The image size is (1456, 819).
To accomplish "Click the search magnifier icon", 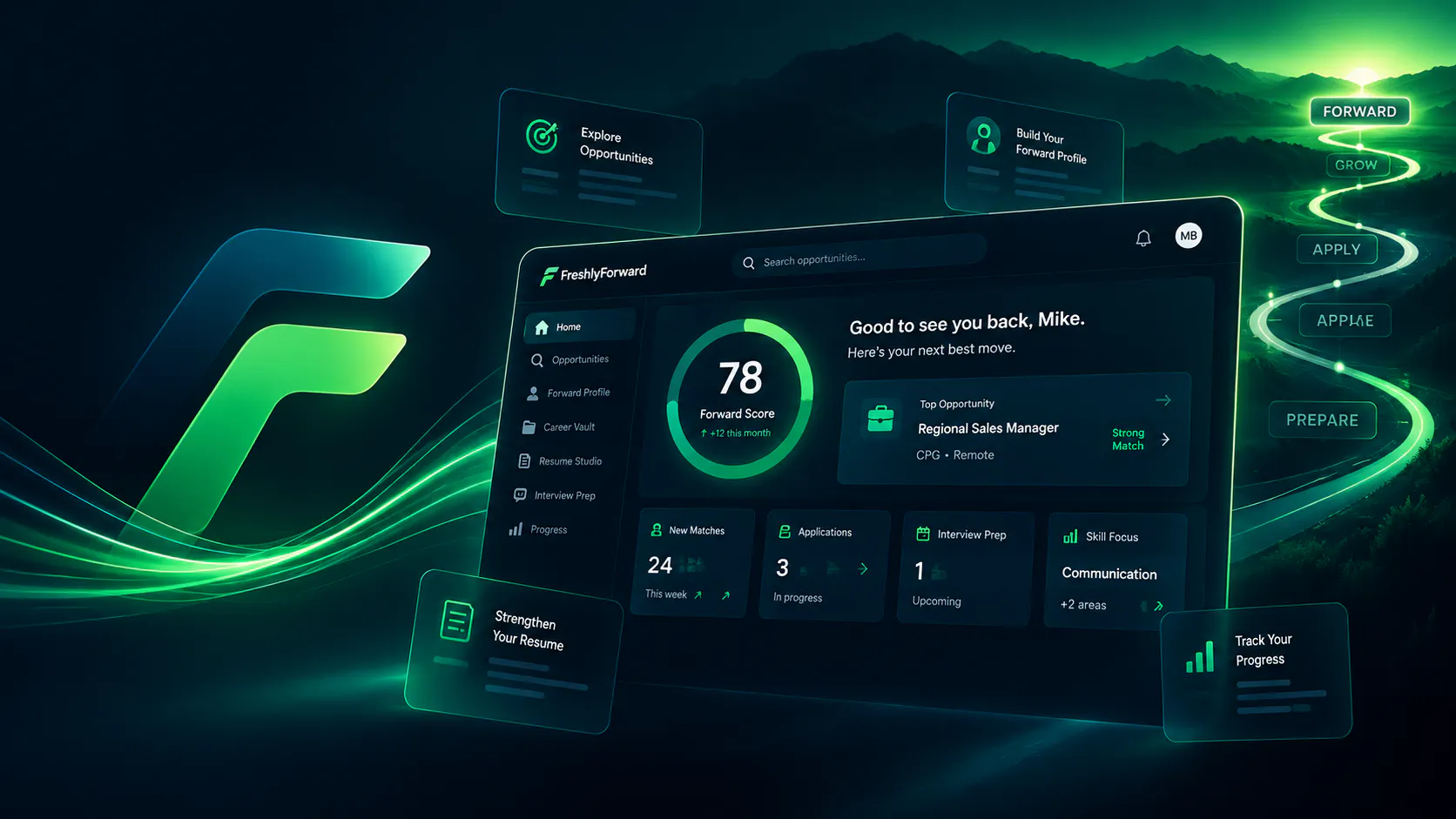I will tap(748, 263).
